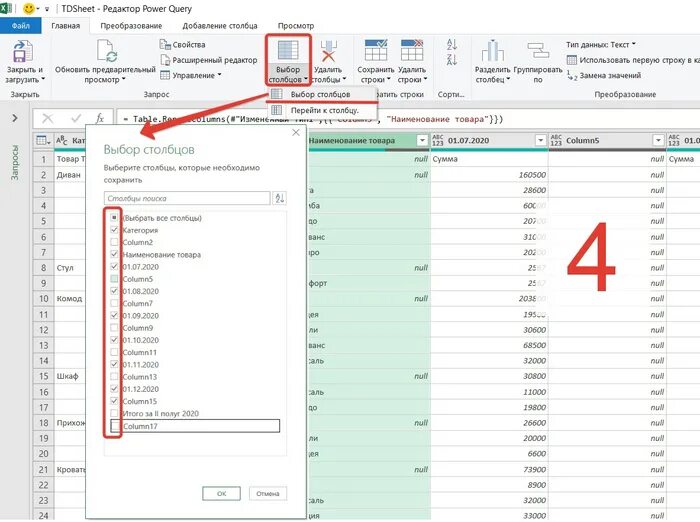This screenshot has width=700, height=522.
Task: Cancel formula with X icon
Action: pyautogui.click(x=47, y=118)
